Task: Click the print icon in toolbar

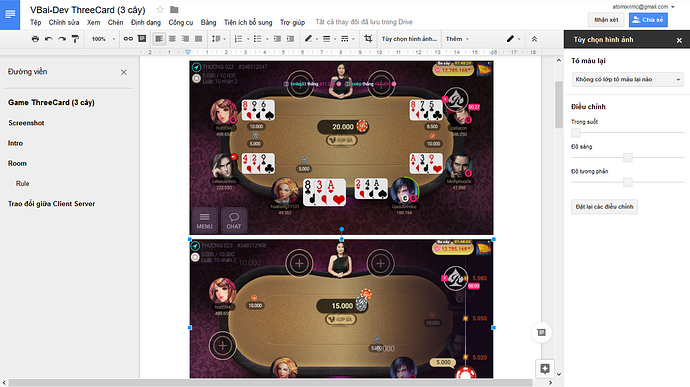Action: click(x=35, y=39)
